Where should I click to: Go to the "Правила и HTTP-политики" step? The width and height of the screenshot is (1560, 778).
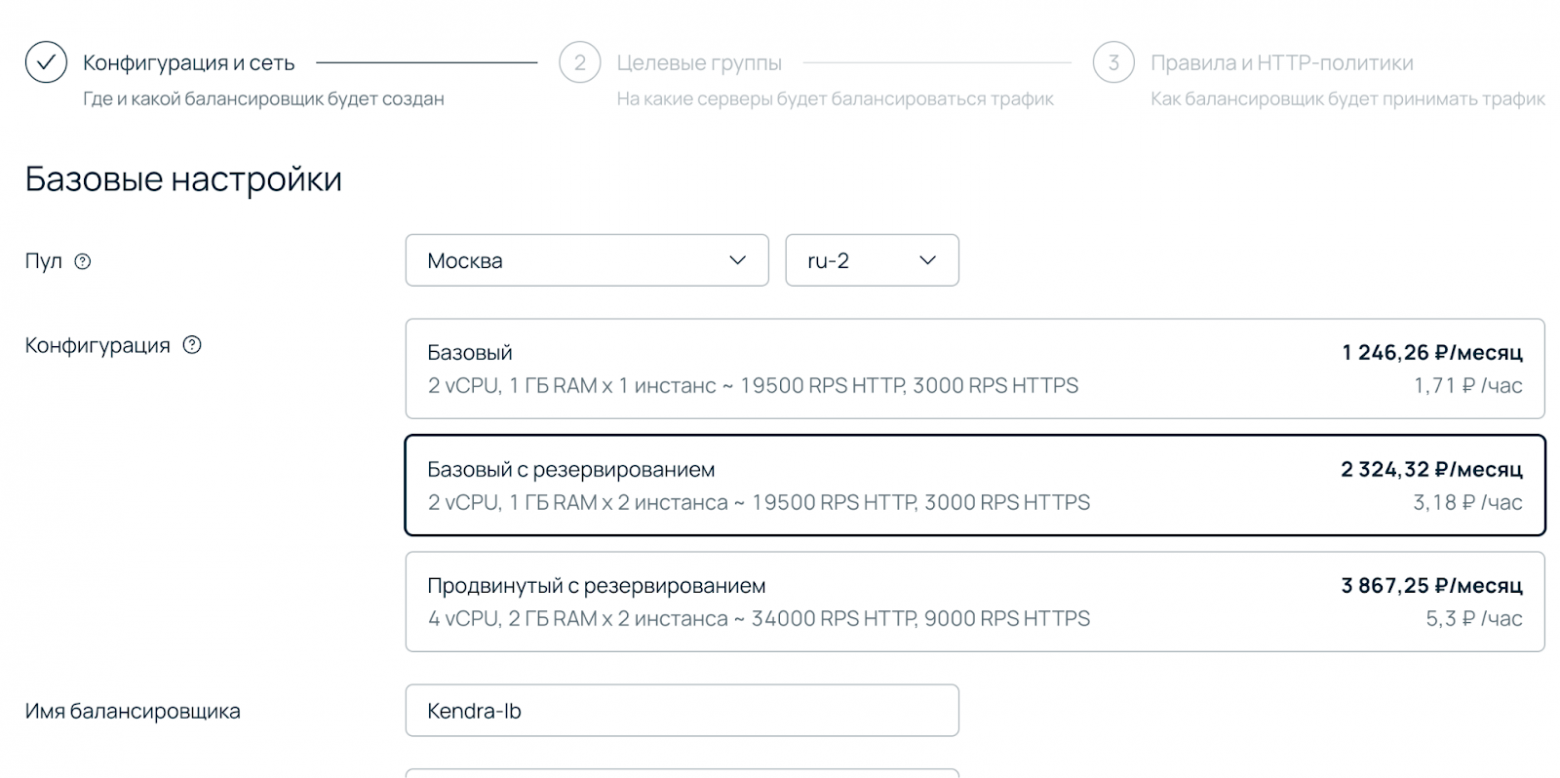1283,62
